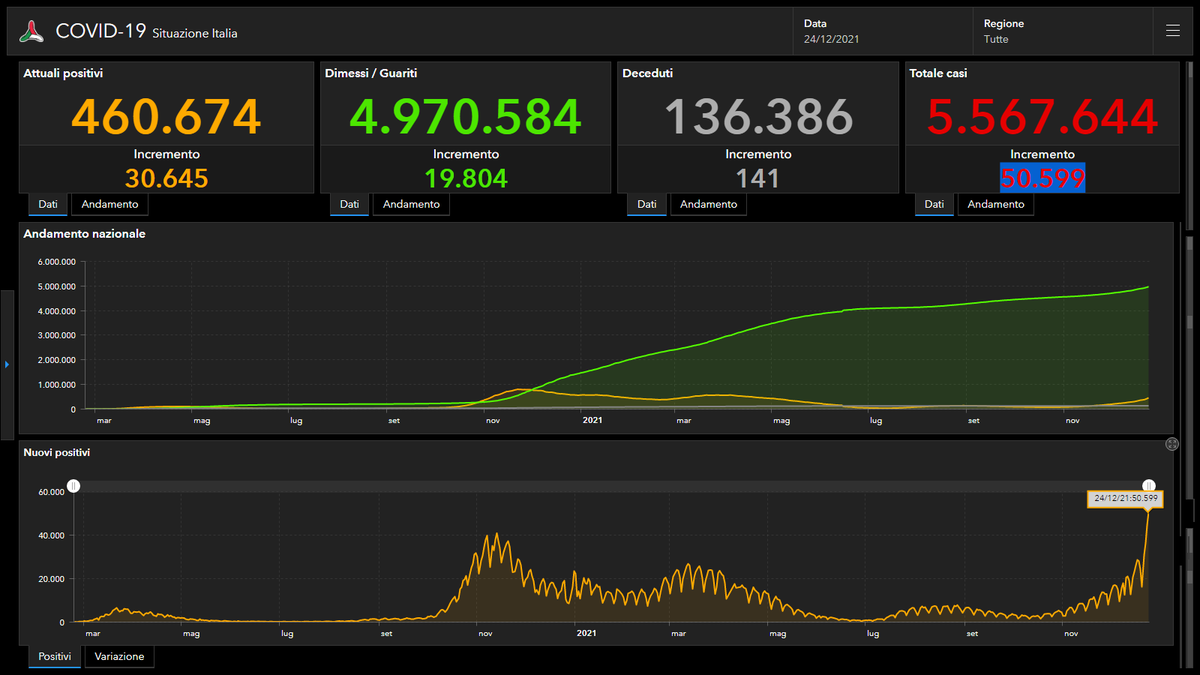Click the highlighted 50.599 increment value

coord(1043,178)
